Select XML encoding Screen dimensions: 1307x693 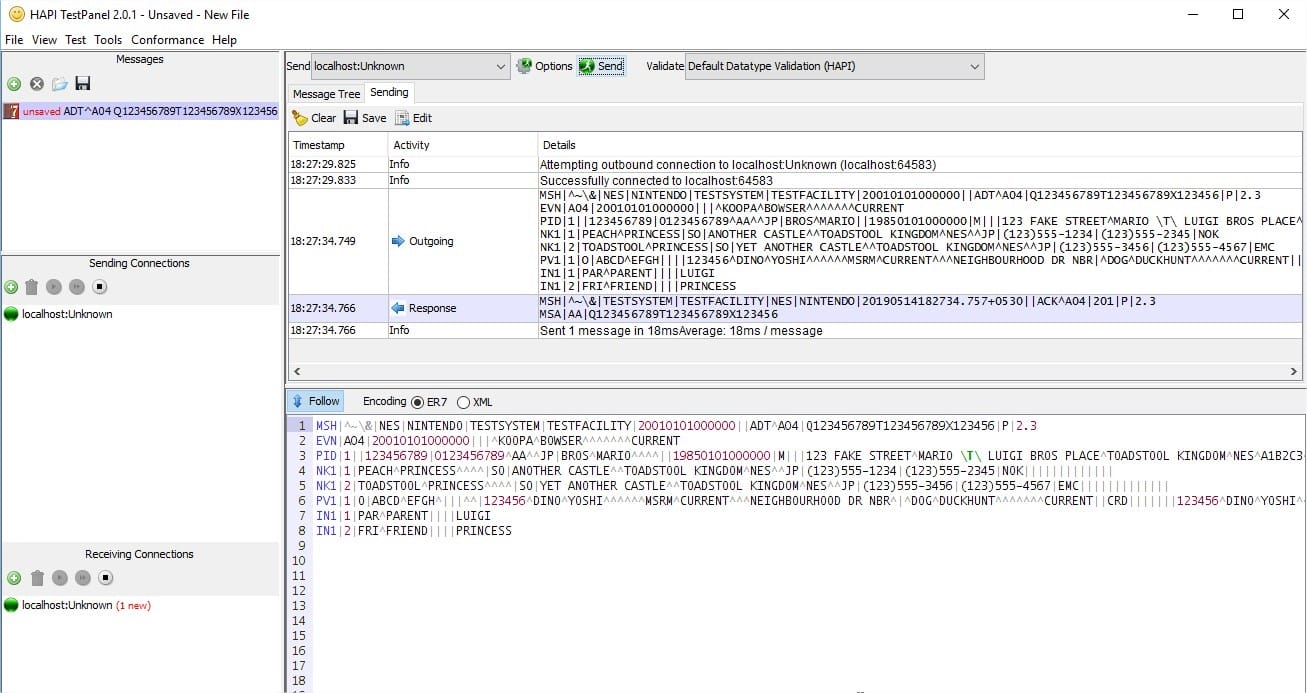pos(475,402)
